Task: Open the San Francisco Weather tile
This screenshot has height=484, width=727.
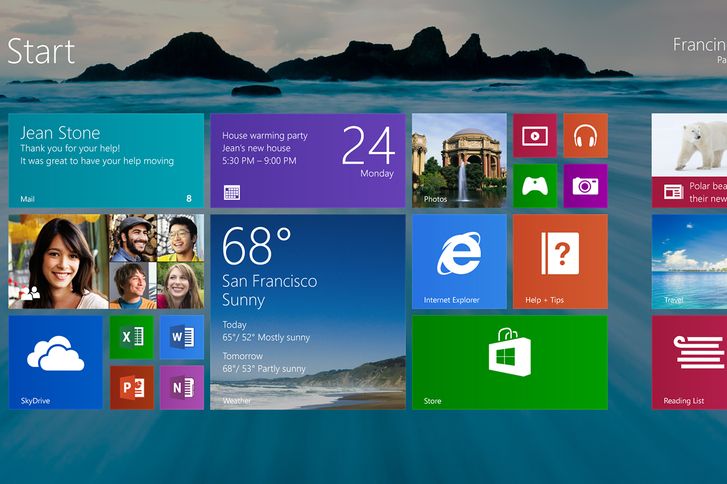Action: click(308, 312)
